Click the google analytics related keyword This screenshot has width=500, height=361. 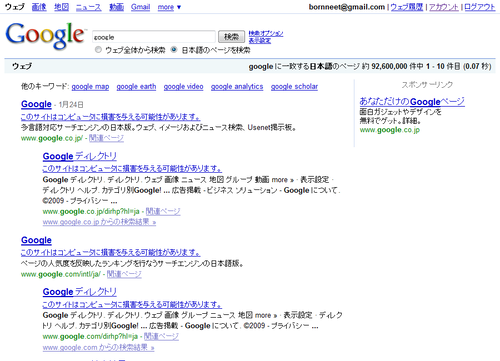tap(237, 87)
